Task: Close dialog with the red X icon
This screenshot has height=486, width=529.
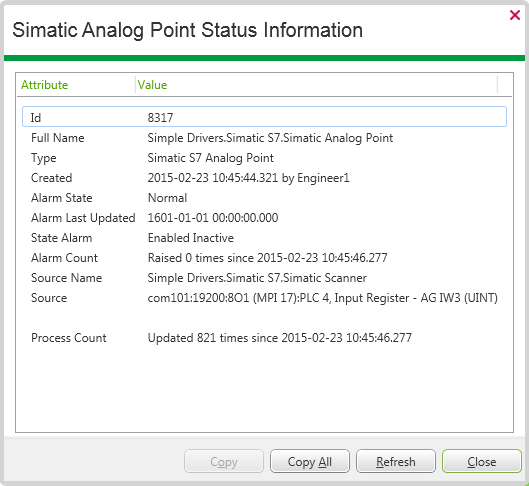Action: coord(514,15)
